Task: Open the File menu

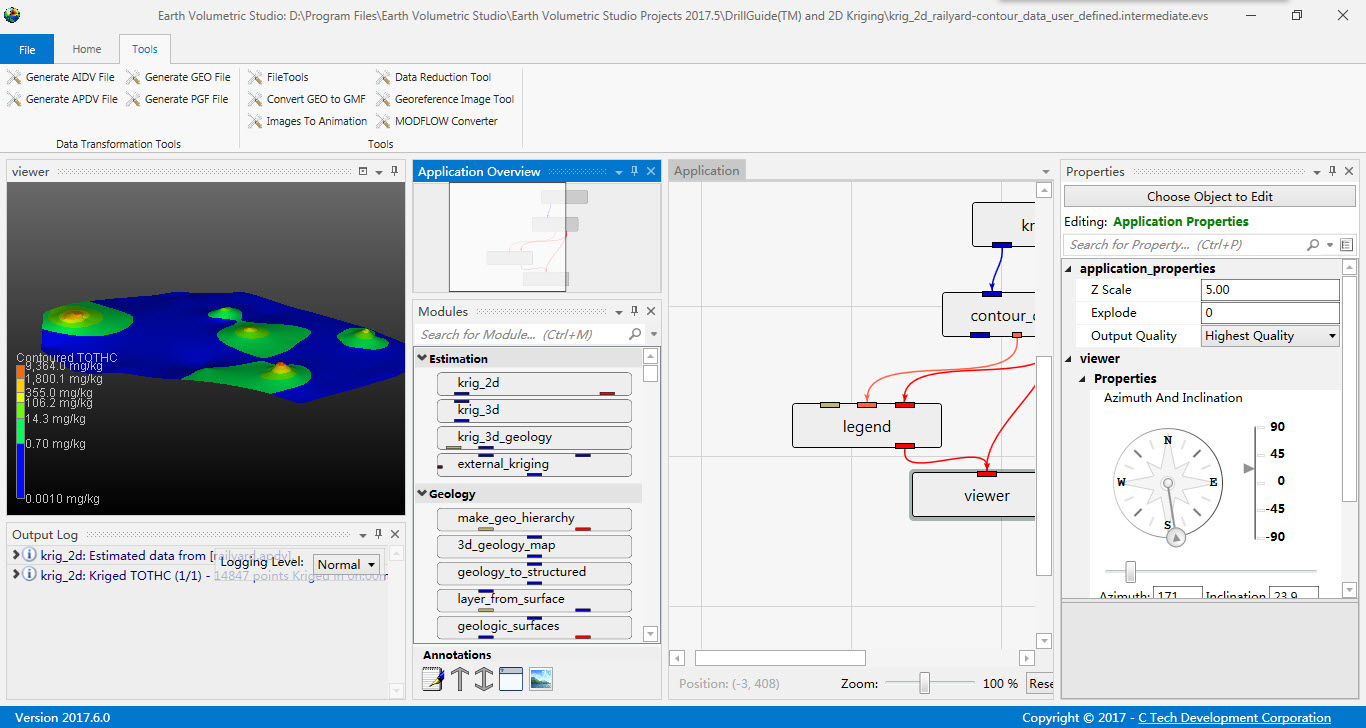Action: pyautogui.click(x=27, y=49)
